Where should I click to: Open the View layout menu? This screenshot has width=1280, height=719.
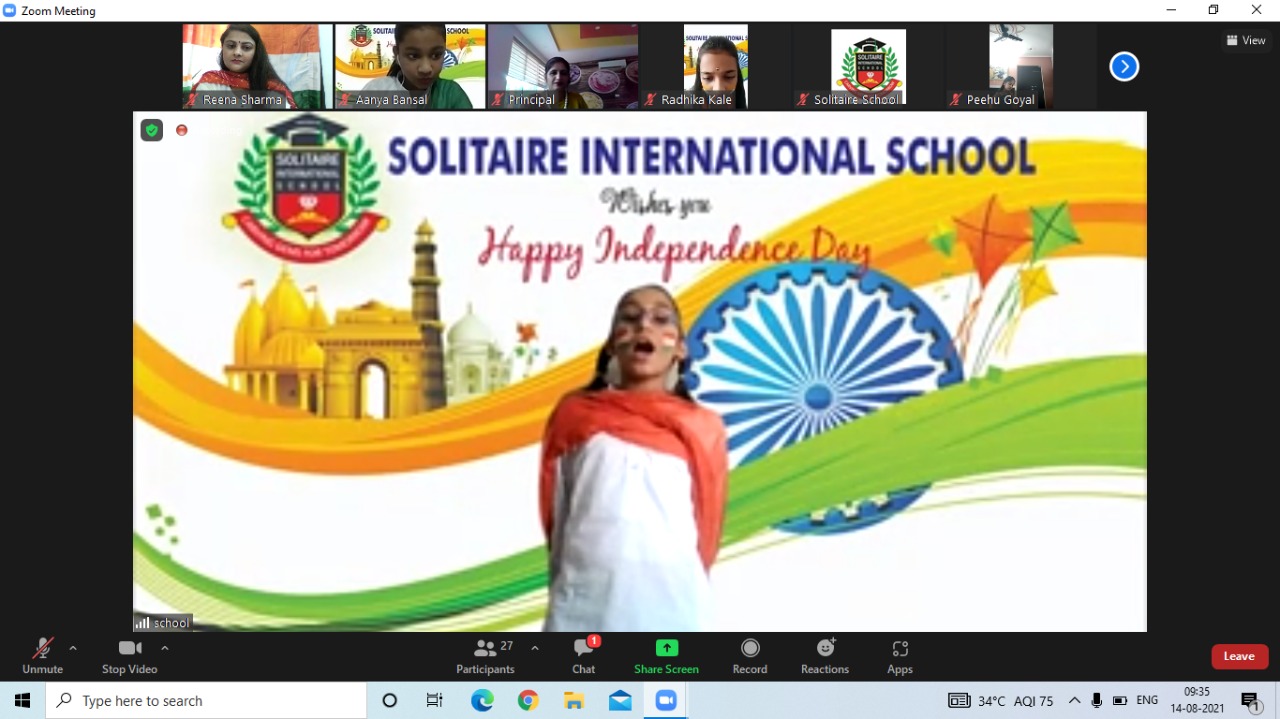1246,40
